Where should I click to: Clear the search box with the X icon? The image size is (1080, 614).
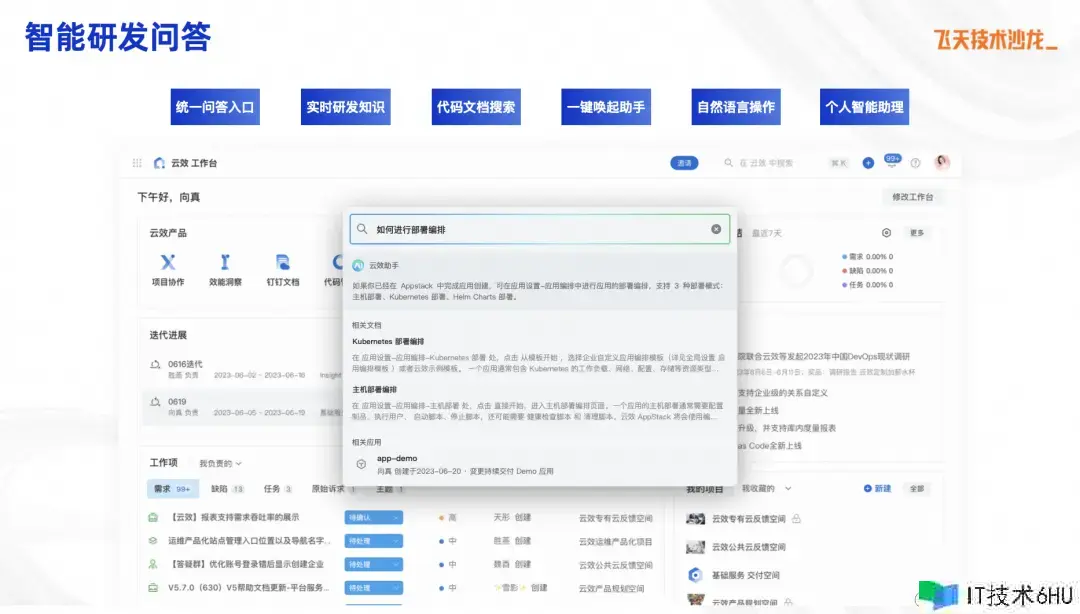(x=716, y=229)
